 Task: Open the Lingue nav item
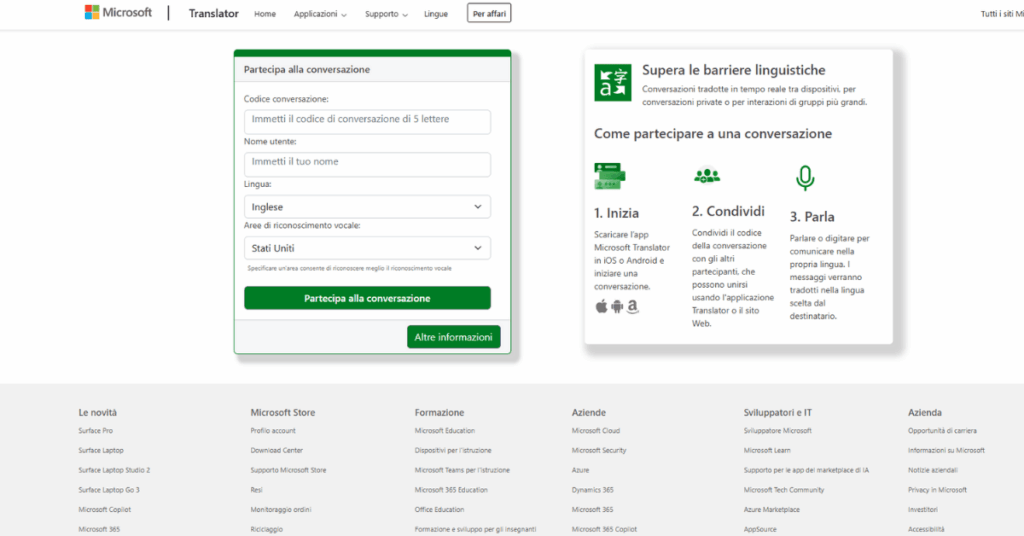(436, 14)
